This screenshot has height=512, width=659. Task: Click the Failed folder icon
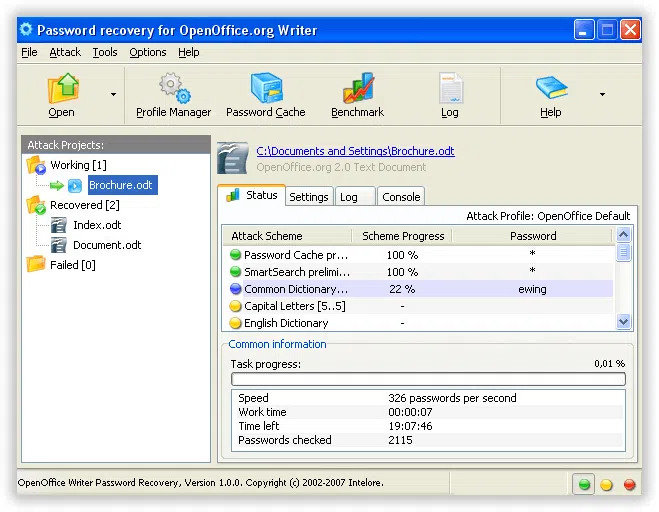(x=36, y=264)
